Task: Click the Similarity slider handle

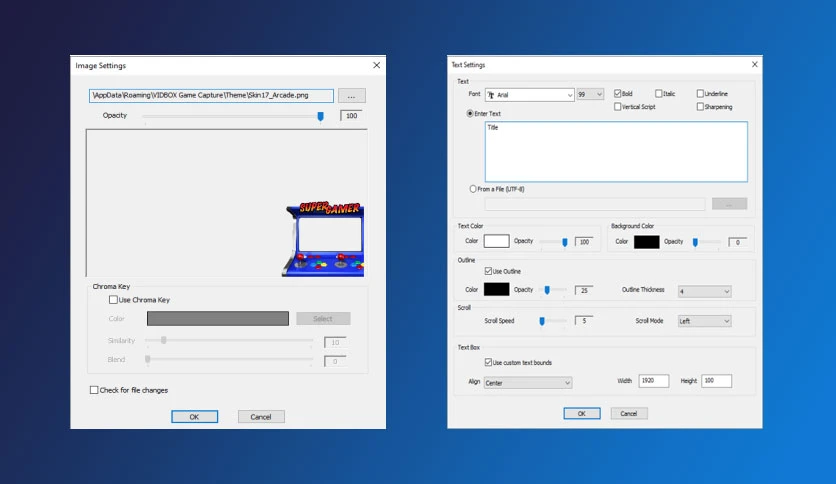Action: coord(164,340)
